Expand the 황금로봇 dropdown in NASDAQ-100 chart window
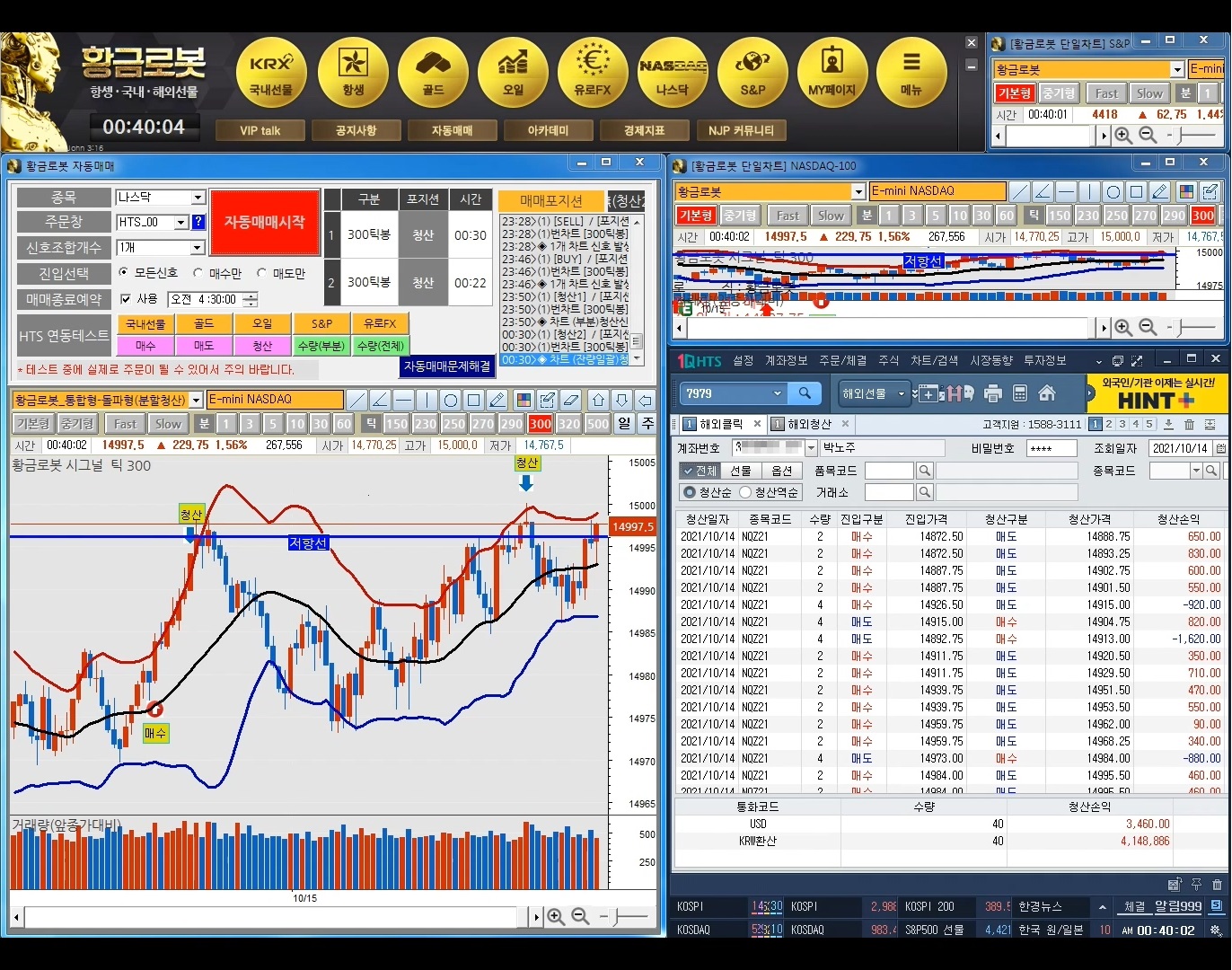 coord(858,191)
